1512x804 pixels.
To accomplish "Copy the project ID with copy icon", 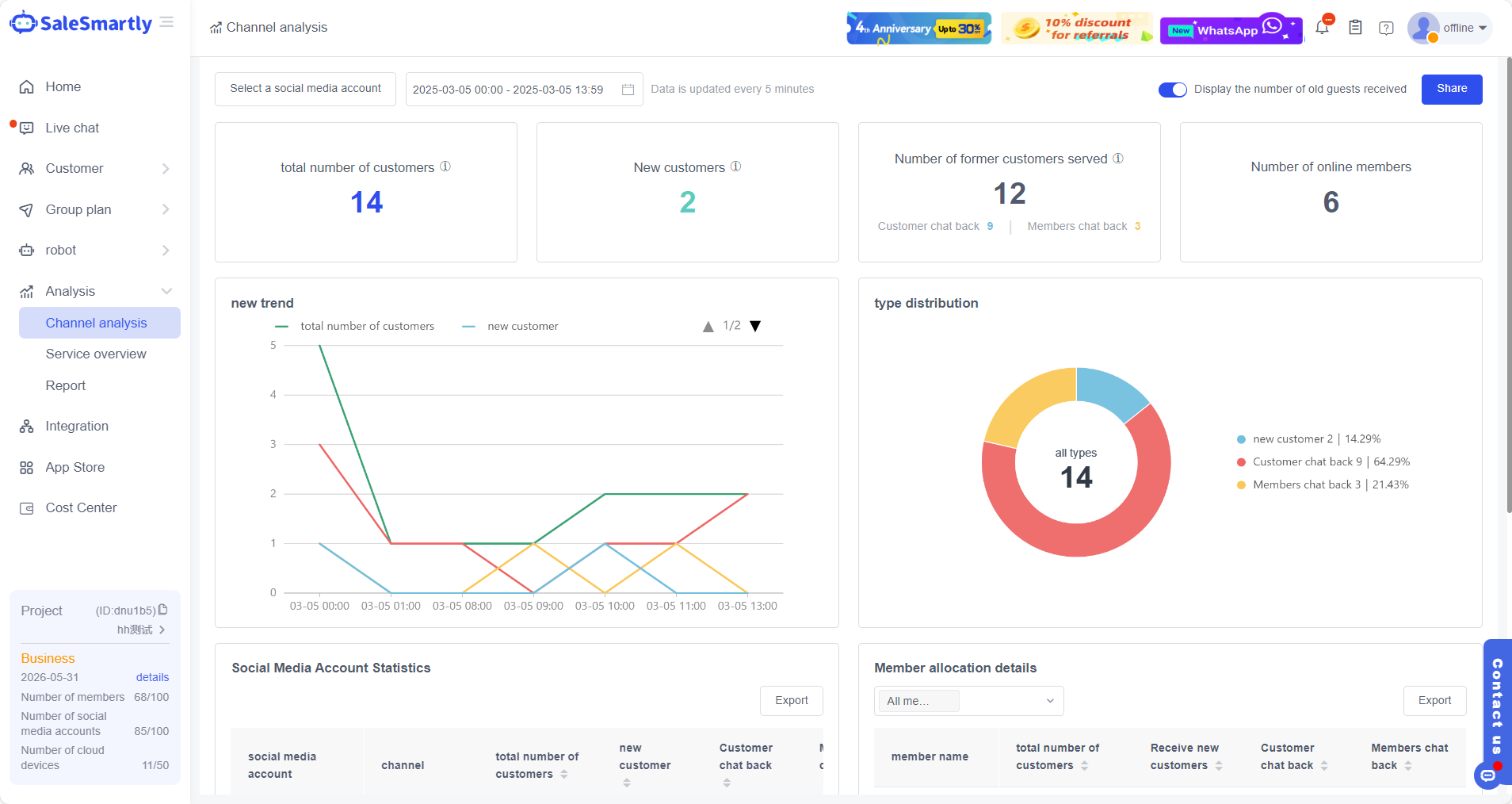I will click(163, 610).
